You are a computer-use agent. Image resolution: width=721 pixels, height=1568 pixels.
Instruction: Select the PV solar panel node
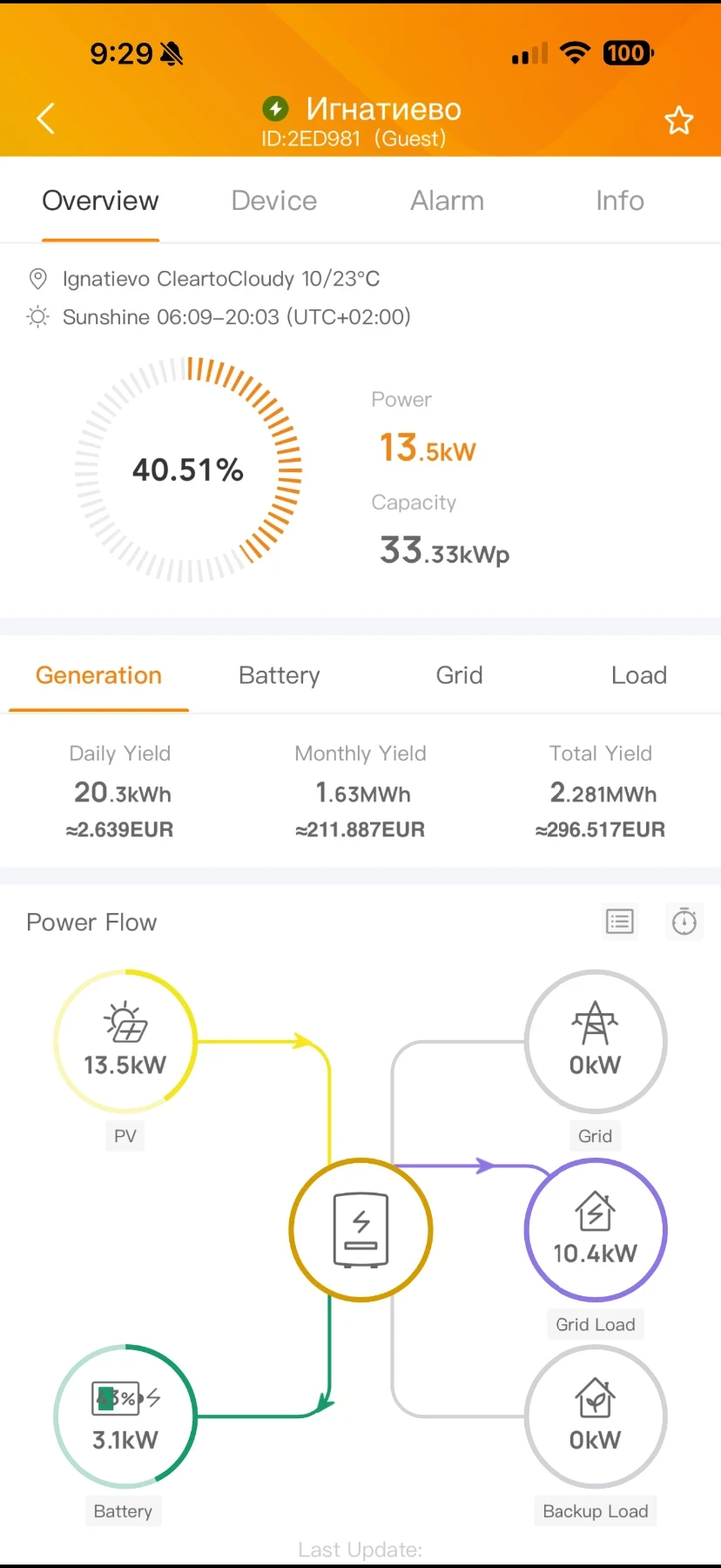click(x=125, y=1041)
